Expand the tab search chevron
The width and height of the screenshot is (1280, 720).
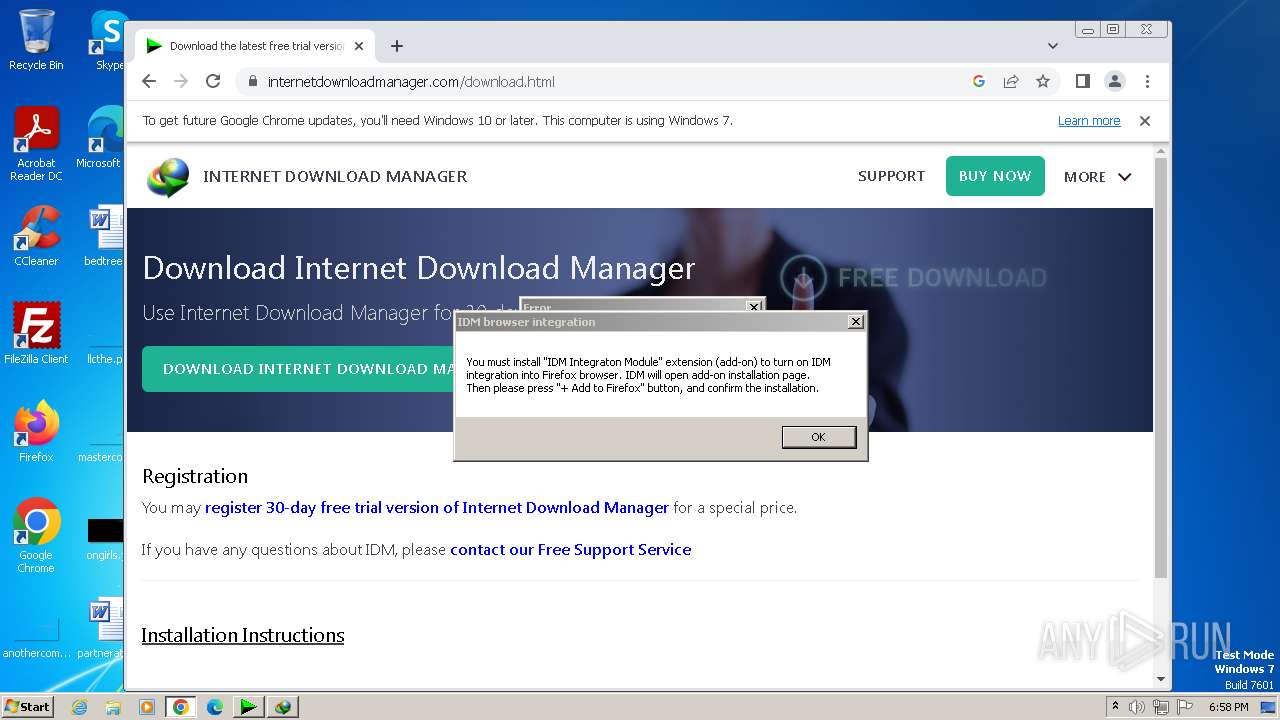tap(1053, 46)
